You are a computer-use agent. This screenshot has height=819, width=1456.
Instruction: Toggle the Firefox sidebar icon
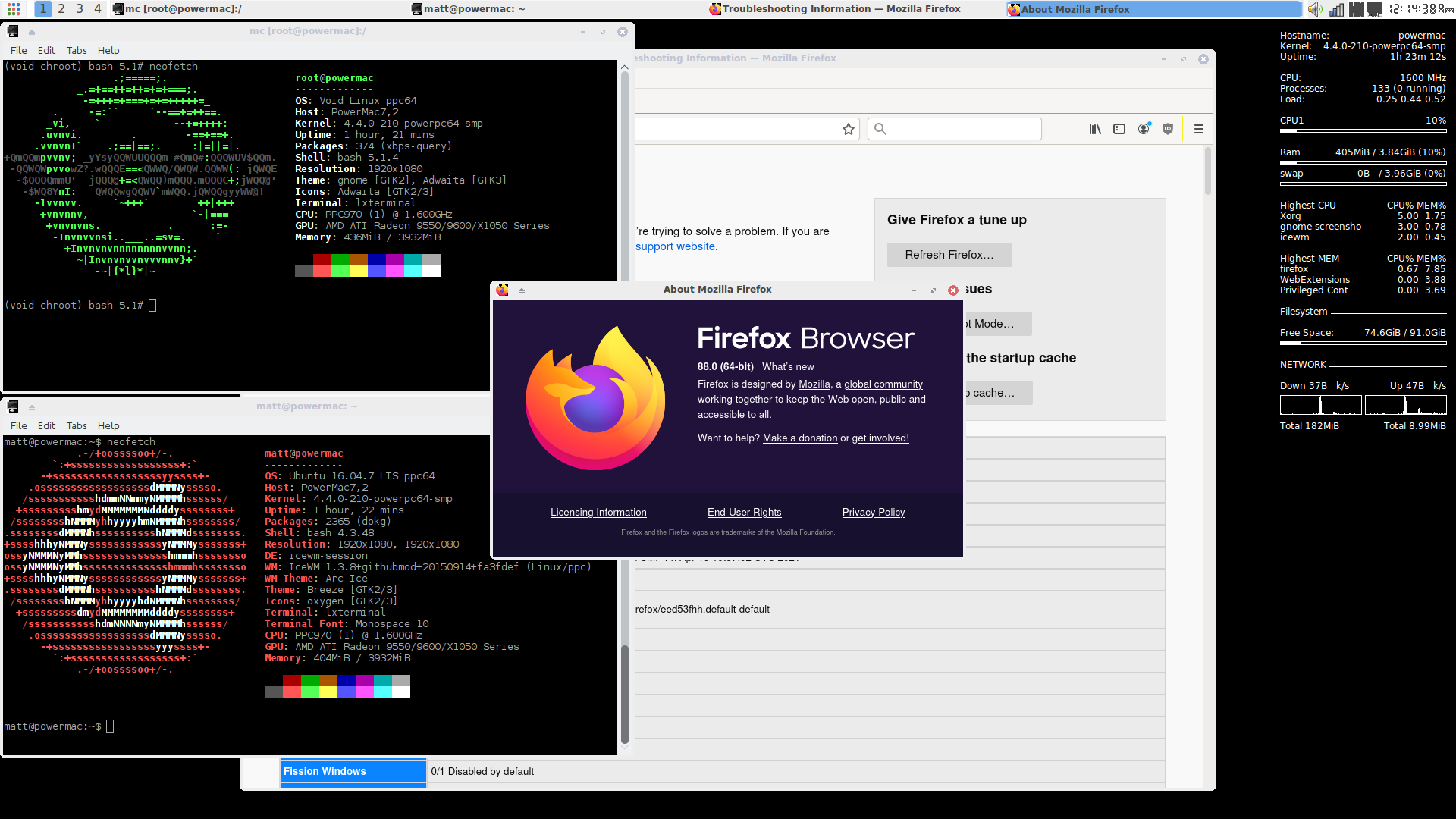pos(1119,130)
